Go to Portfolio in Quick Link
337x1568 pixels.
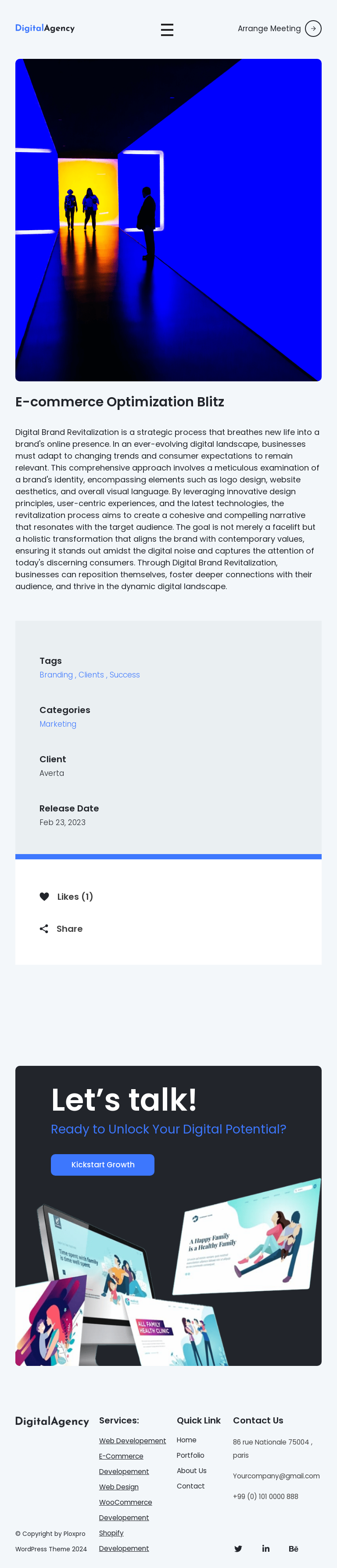(x=190, y=1455)
